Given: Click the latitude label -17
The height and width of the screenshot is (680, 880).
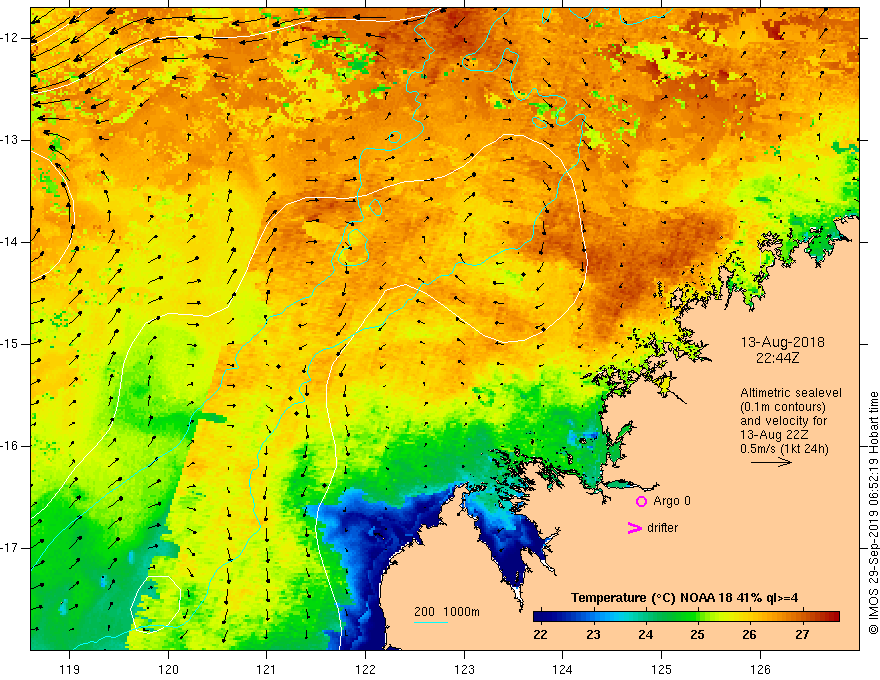Looking at the screenshot, I should click(x=10, y=548).
